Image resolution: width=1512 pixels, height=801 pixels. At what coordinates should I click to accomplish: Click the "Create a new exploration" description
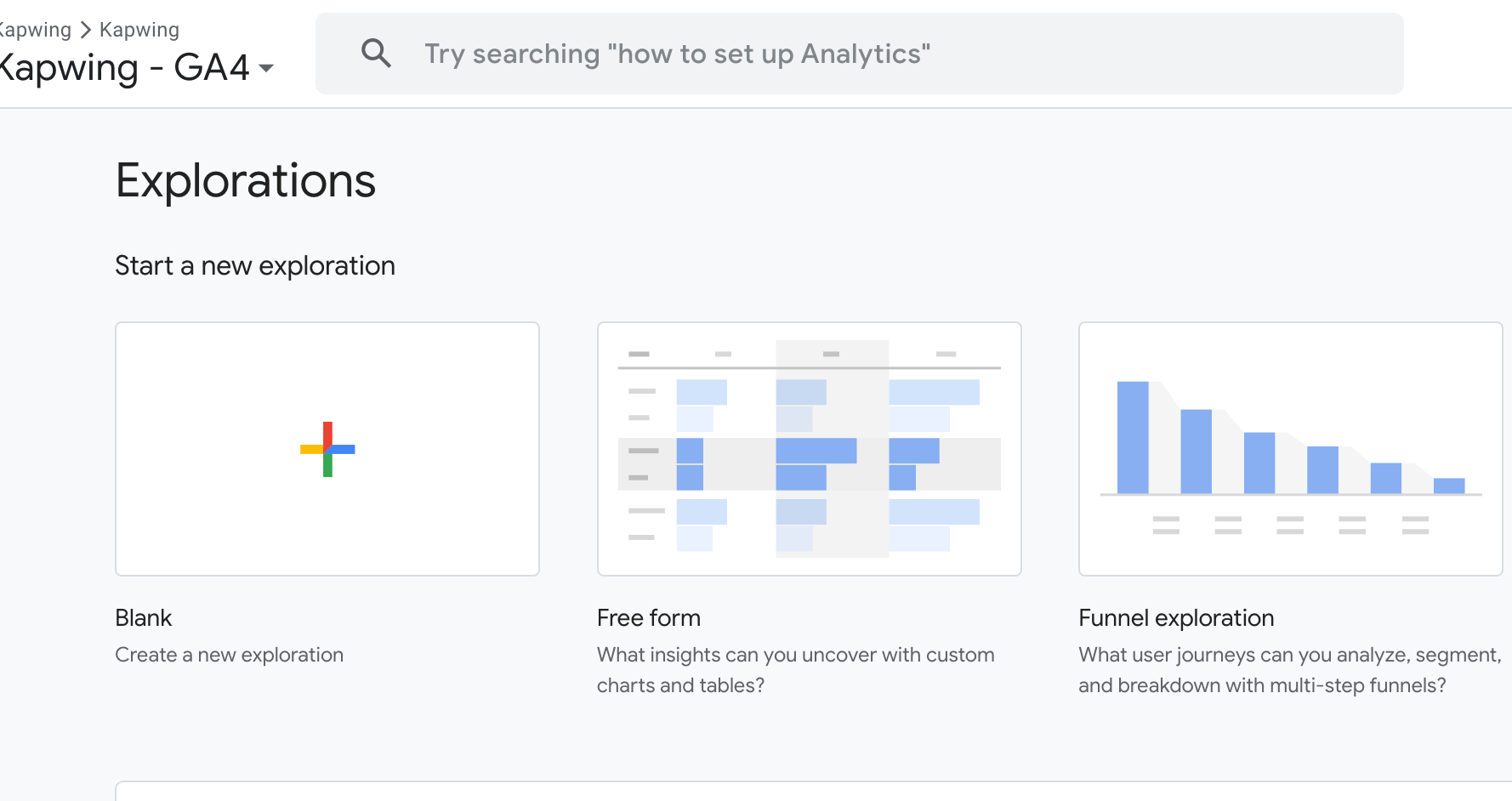(x=230, y=655)
